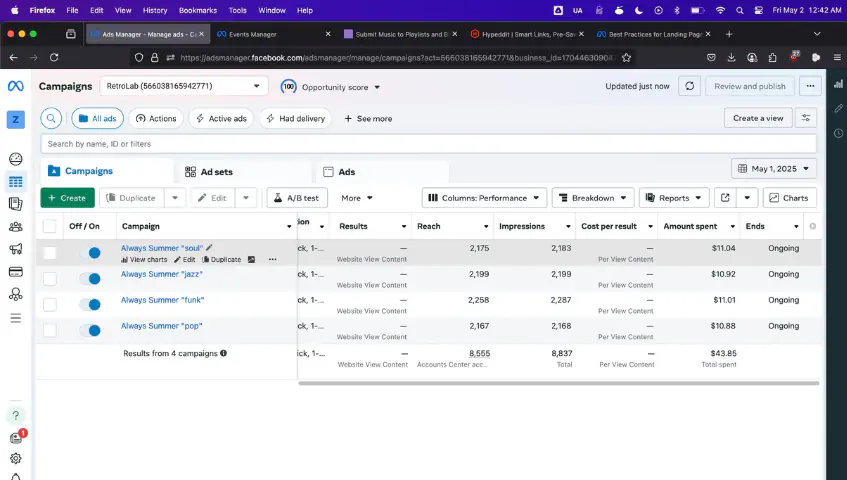Screen dimensions: 847x480
Task: Open the three-dot menu beside Review and publish
Action: 810,86
